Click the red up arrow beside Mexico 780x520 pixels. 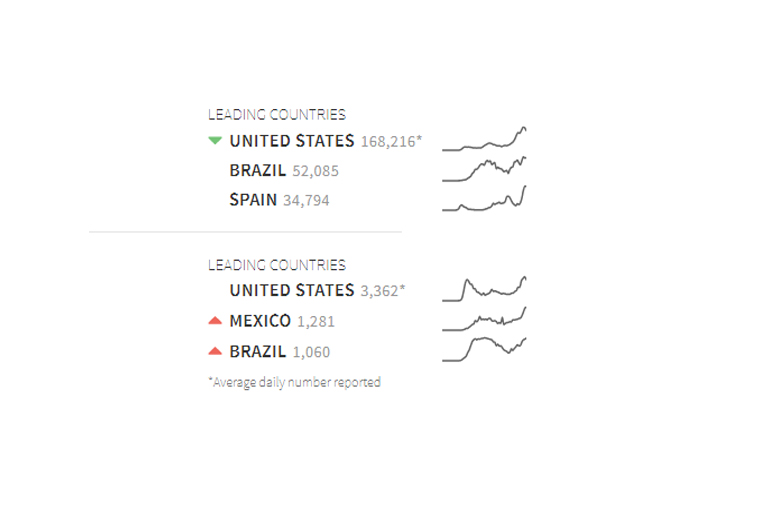[215, 320]
